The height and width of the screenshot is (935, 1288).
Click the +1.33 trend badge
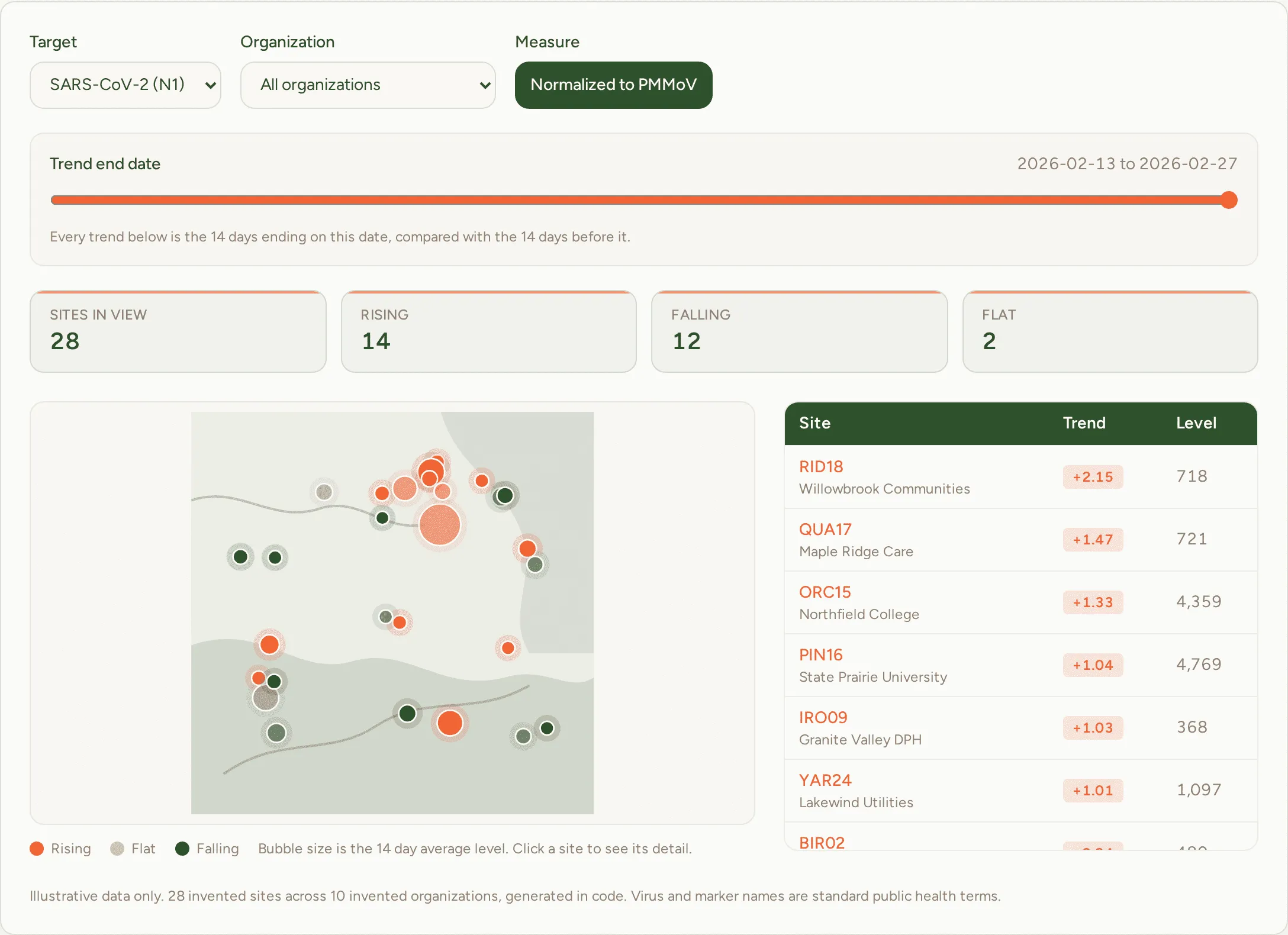tap(1093, 602)
